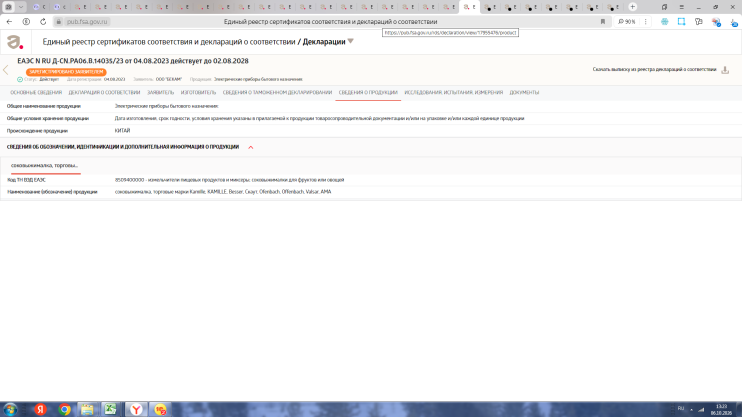The height and width of the screenshot is (417, 742).
Task: Click the 90% zoom indicator
Action: (x=627, y=22)
